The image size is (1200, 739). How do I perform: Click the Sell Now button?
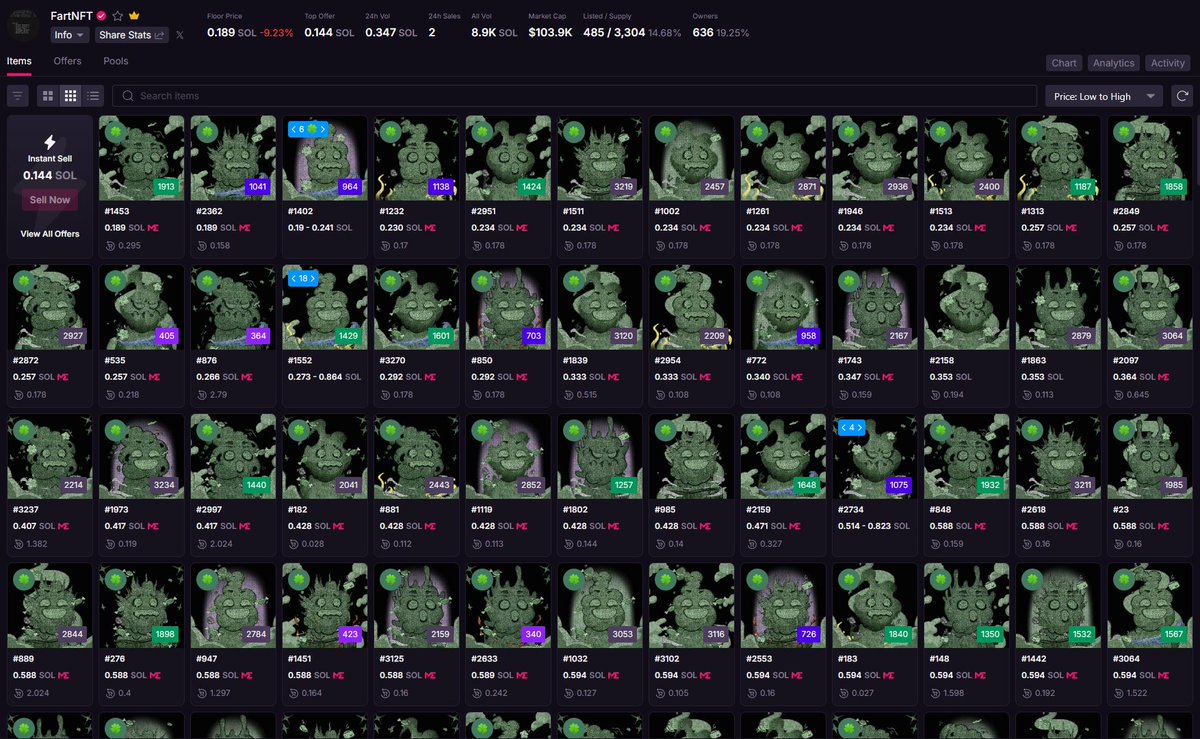point(50,200)
